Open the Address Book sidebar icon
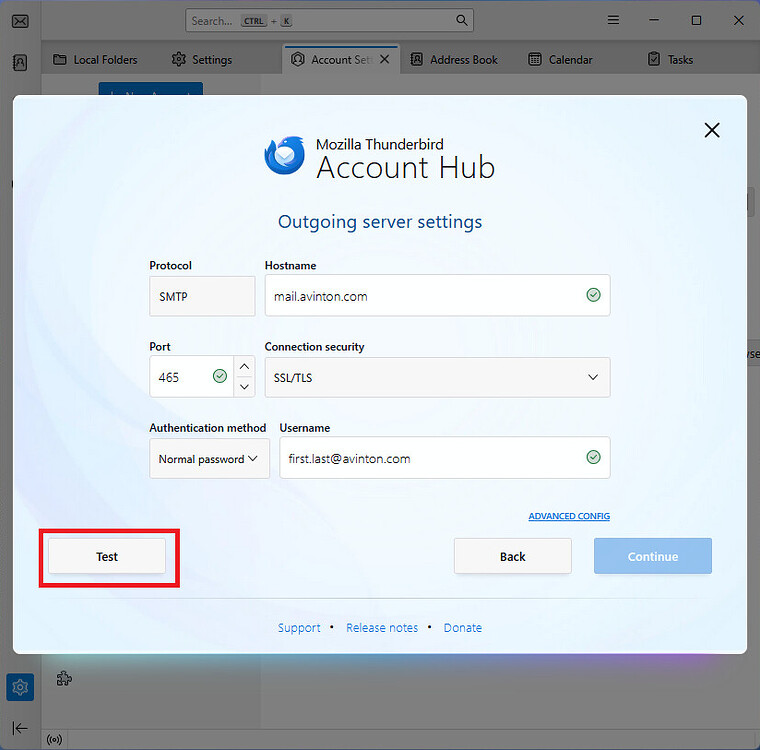The image size is (760, 750). point(20,63)
